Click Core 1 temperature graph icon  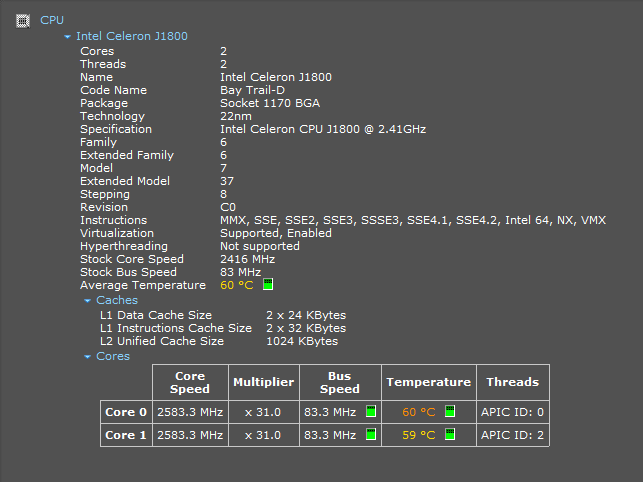coord(450,434)
